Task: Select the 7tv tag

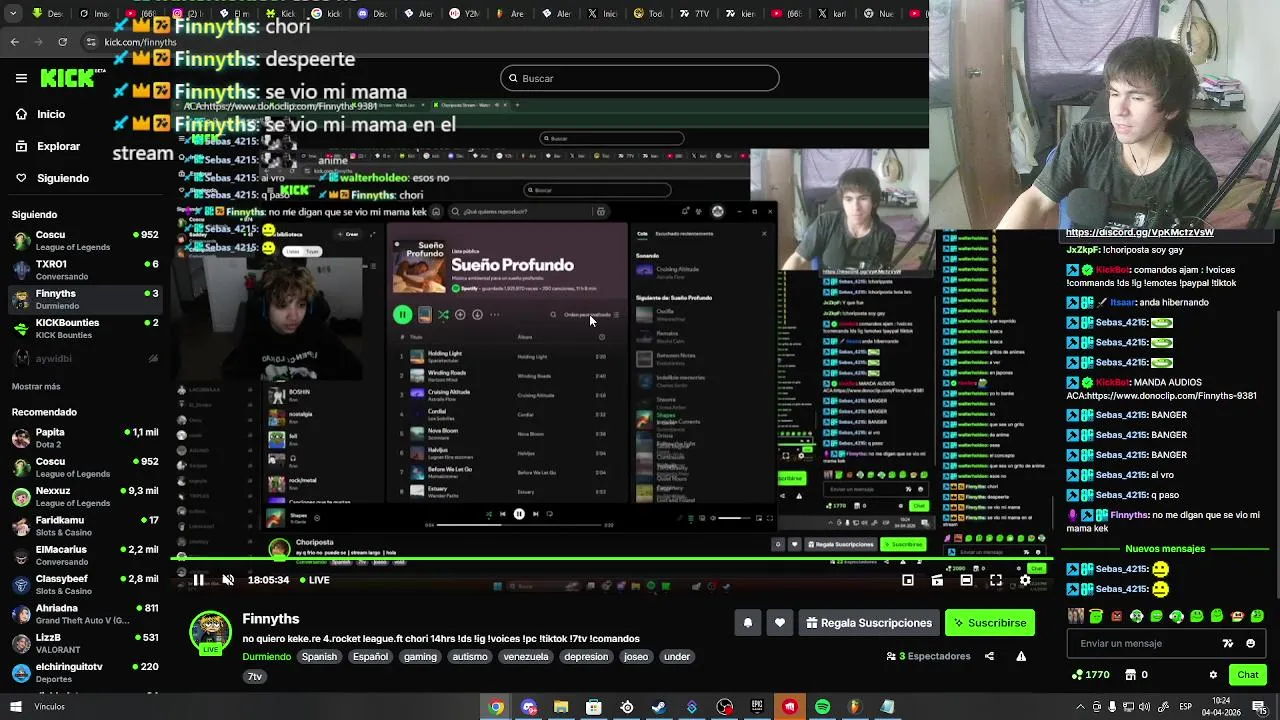Action: tap(255, 677)
